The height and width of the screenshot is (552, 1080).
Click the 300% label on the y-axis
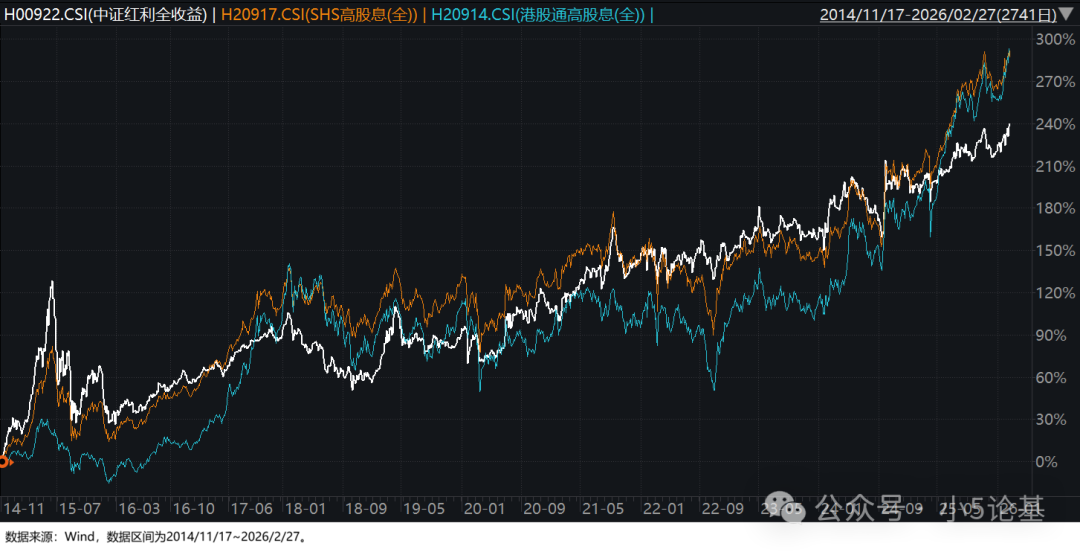[x=1053, y=39]
